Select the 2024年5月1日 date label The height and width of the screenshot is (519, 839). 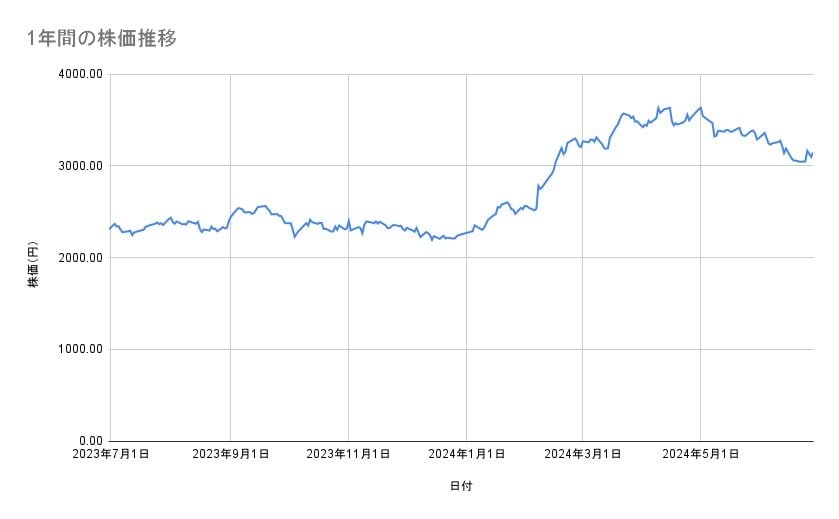coord(701,454)
